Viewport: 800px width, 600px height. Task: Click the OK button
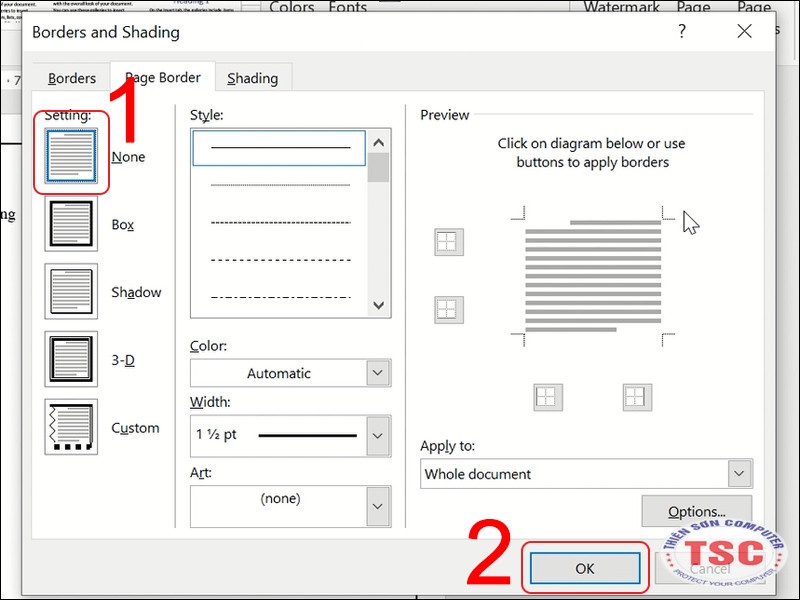[x=585, y=568]
